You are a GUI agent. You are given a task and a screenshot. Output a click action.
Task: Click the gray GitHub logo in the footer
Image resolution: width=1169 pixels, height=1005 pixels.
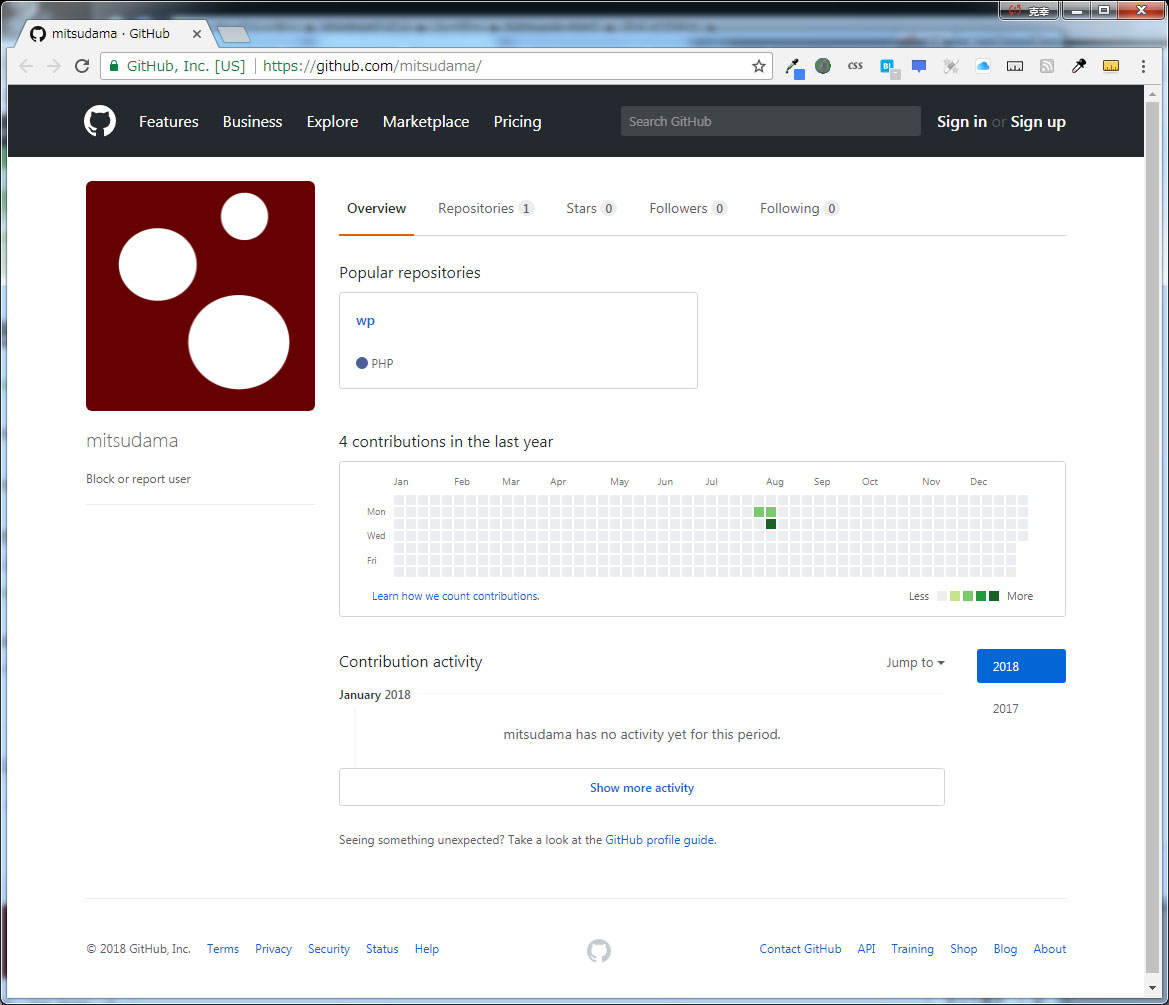599,951
